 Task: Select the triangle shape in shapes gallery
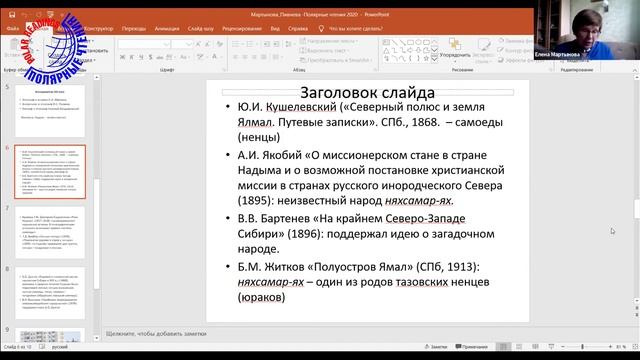(386, 51)
